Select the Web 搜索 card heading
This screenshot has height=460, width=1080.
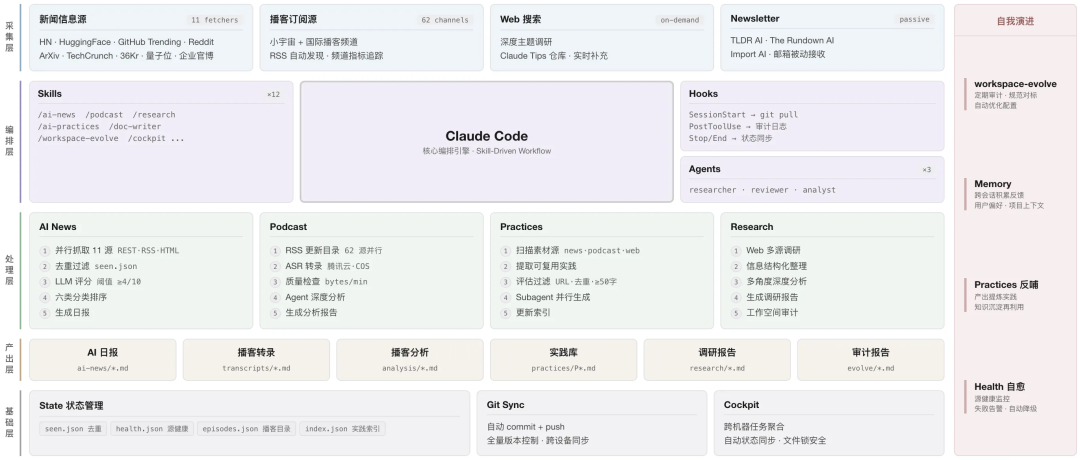pos(520,19)
